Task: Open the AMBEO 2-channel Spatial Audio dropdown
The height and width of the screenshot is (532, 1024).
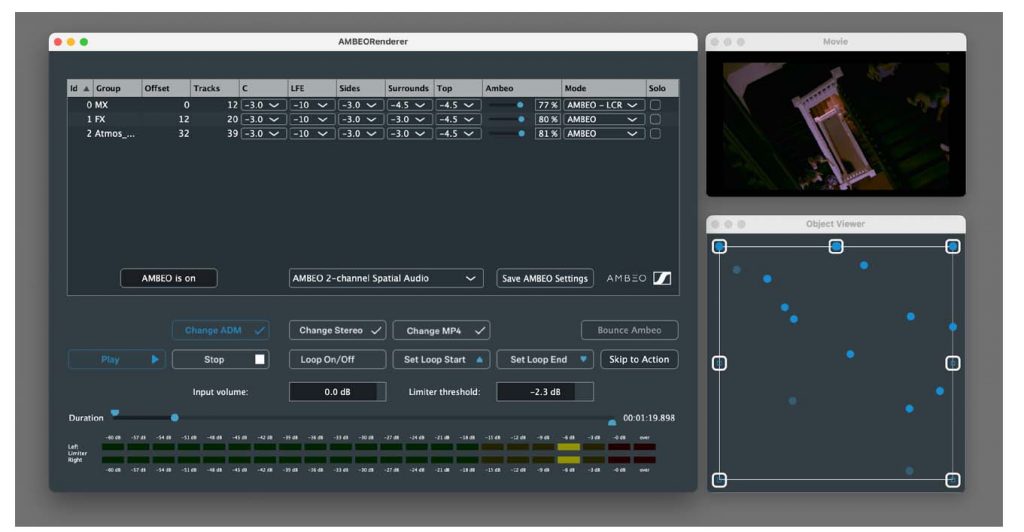Action: [384, 278]
